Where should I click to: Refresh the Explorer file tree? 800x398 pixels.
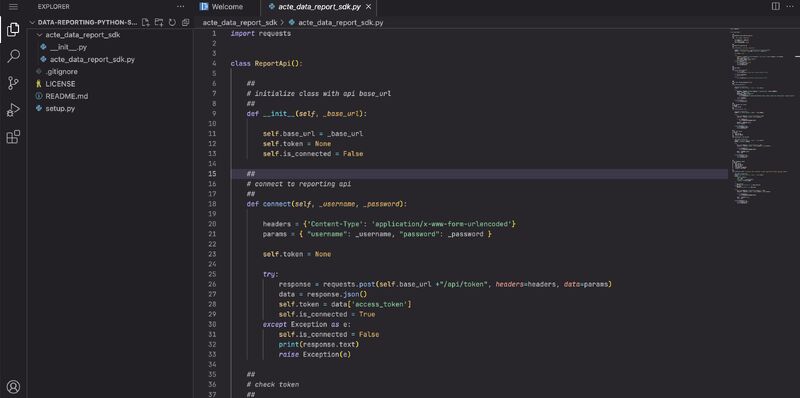[x=172, y=22]
